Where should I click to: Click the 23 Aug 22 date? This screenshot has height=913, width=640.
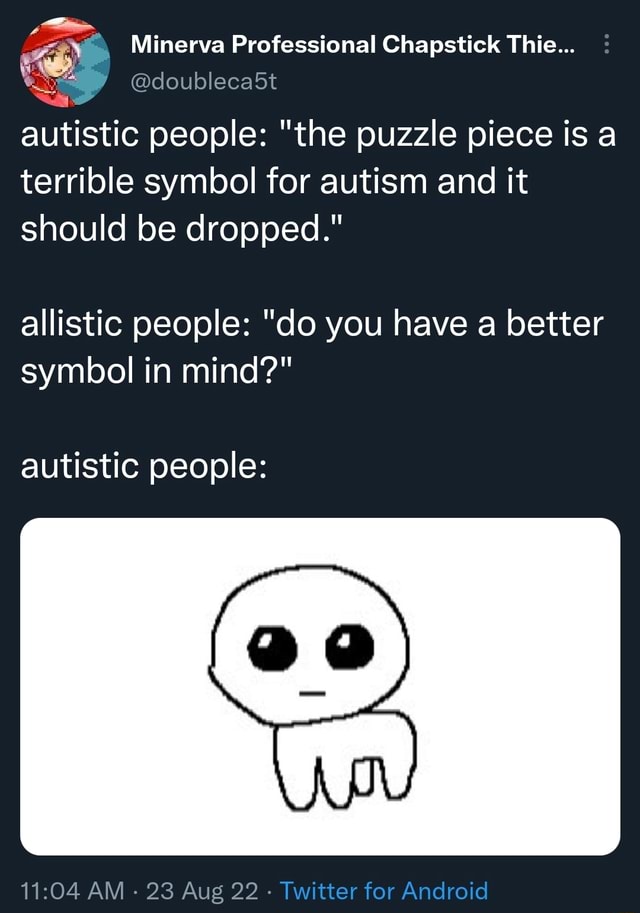point(201,890)
